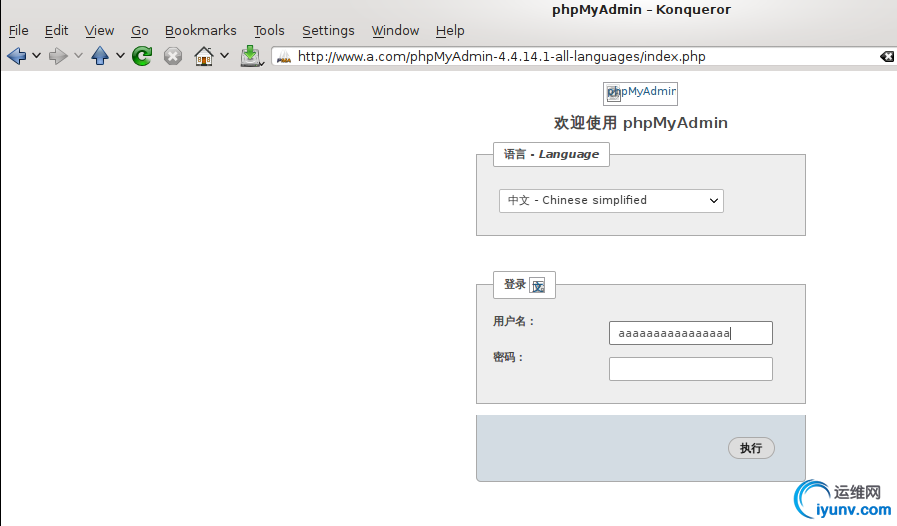Image resolution: width=897 pixels, height=526 pixels.
Task: Click the 密码 password input field
Action: point(690,369)
